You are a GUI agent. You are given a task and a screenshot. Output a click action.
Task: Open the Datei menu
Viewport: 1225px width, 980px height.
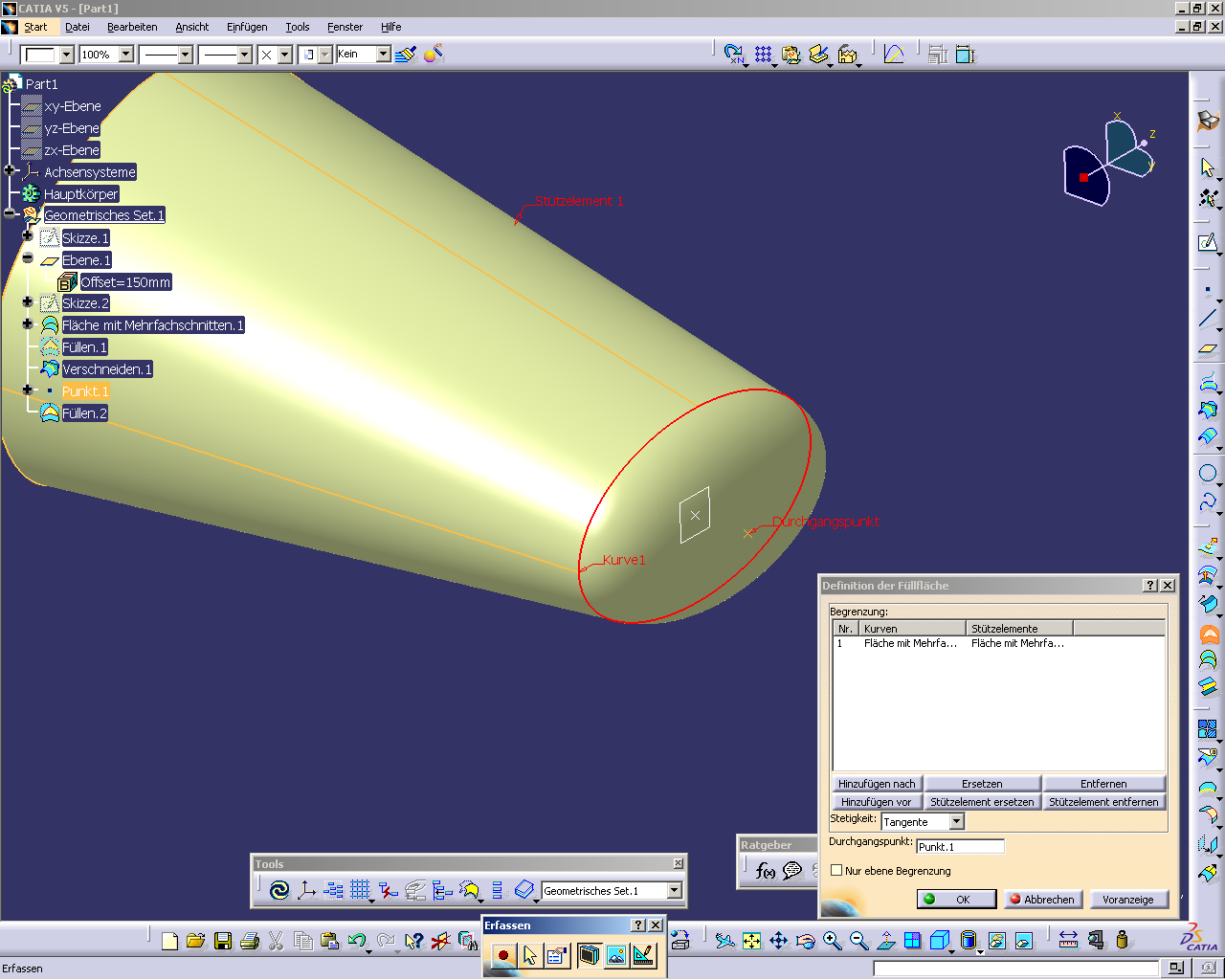pyautogui.click(x=78, y=27)
